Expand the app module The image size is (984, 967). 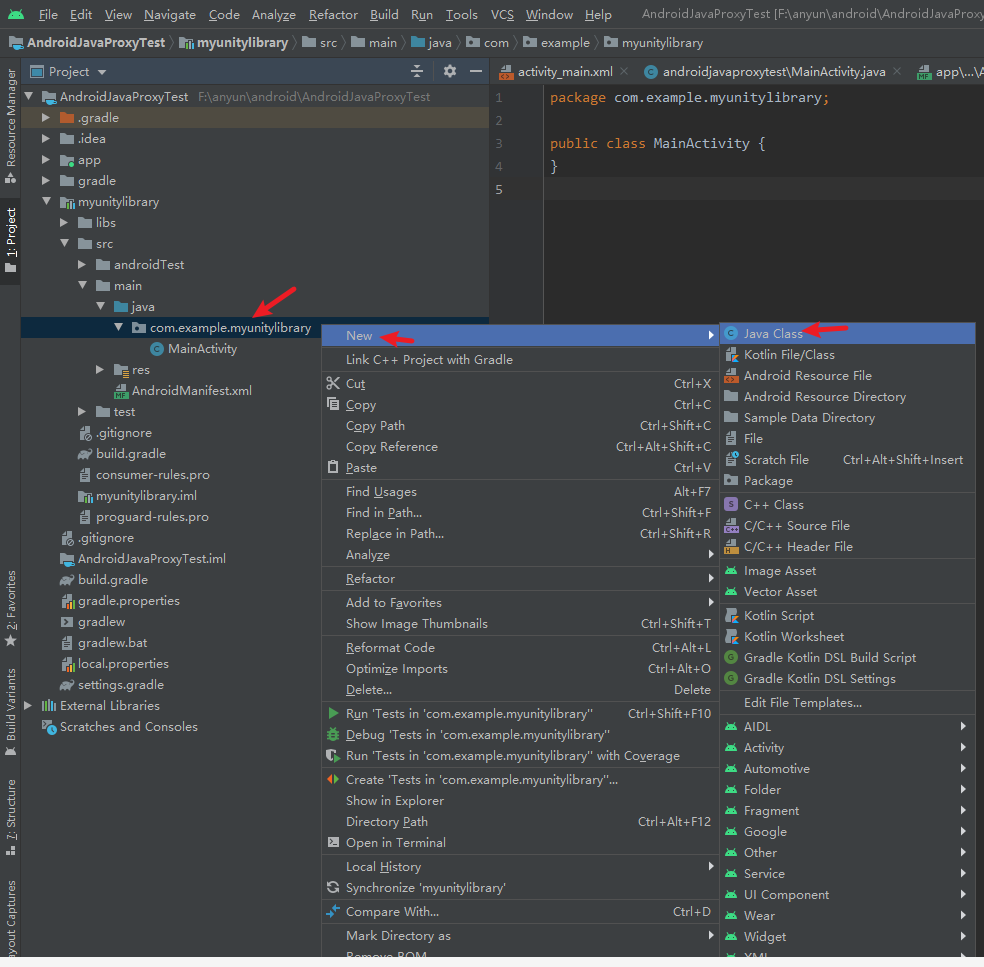pos(45,159)
